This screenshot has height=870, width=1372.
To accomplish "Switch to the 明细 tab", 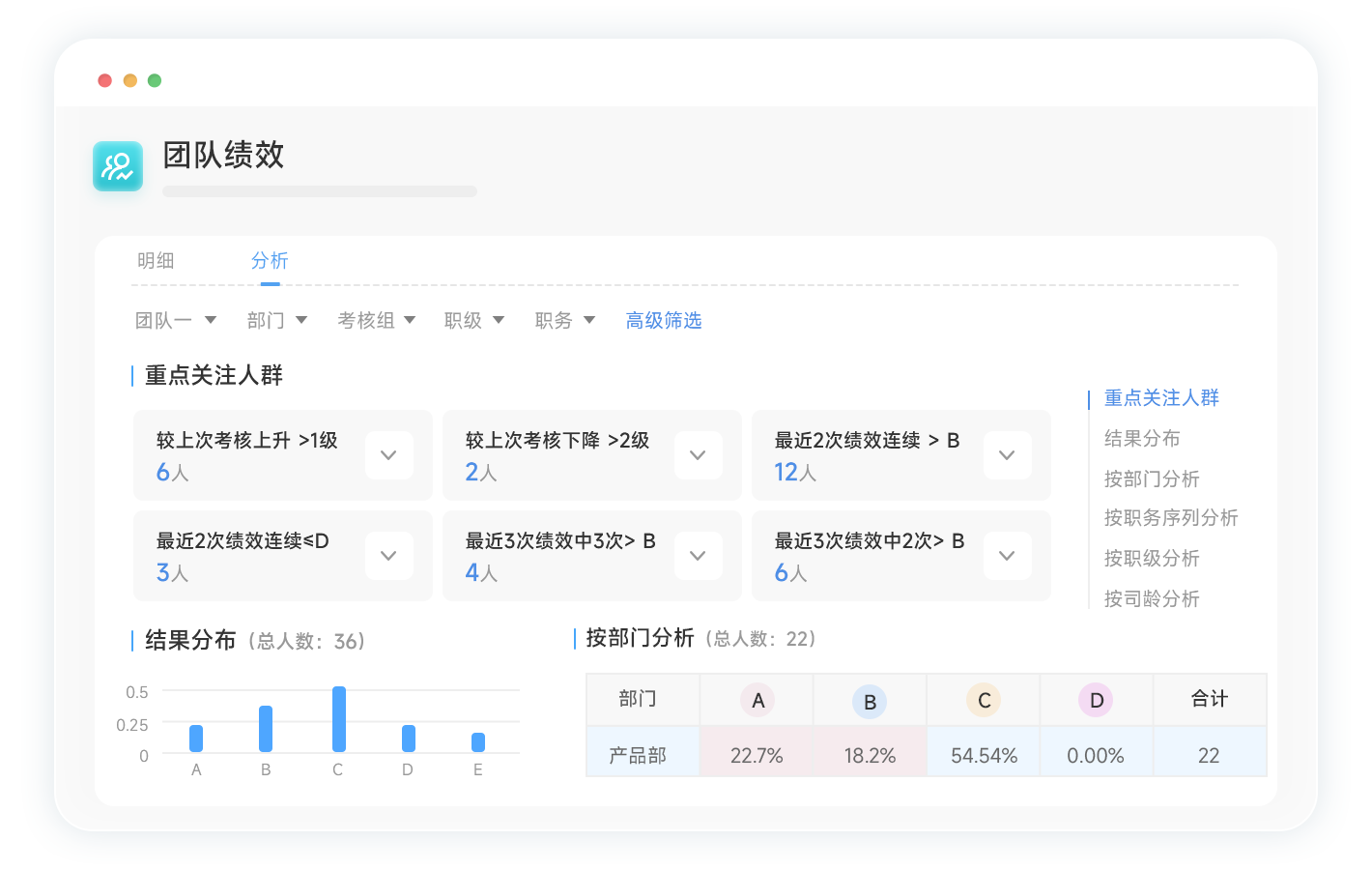I will [x=156, y=261].
